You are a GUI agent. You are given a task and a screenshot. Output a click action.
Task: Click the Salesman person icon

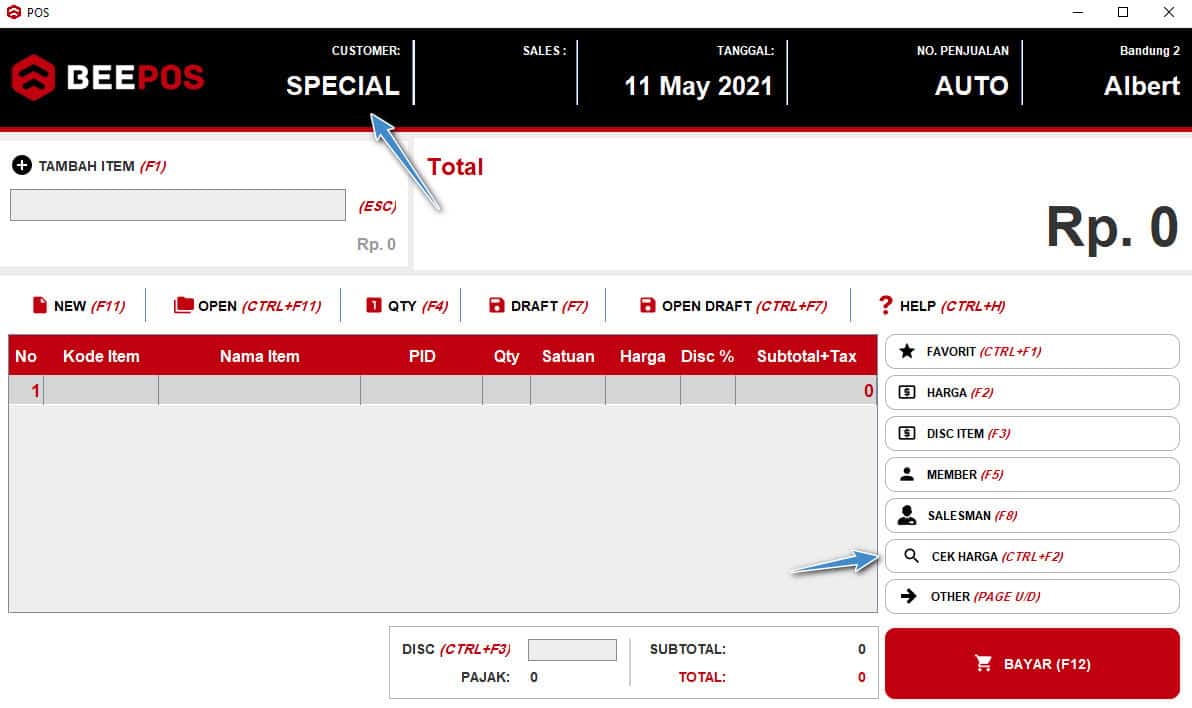click(x=907, y=515)
